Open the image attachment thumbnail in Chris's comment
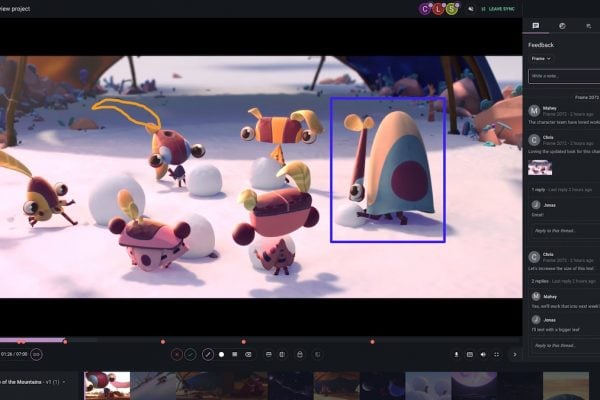Image resolution: width=600 pixels, height=400 pixels. 540,168
